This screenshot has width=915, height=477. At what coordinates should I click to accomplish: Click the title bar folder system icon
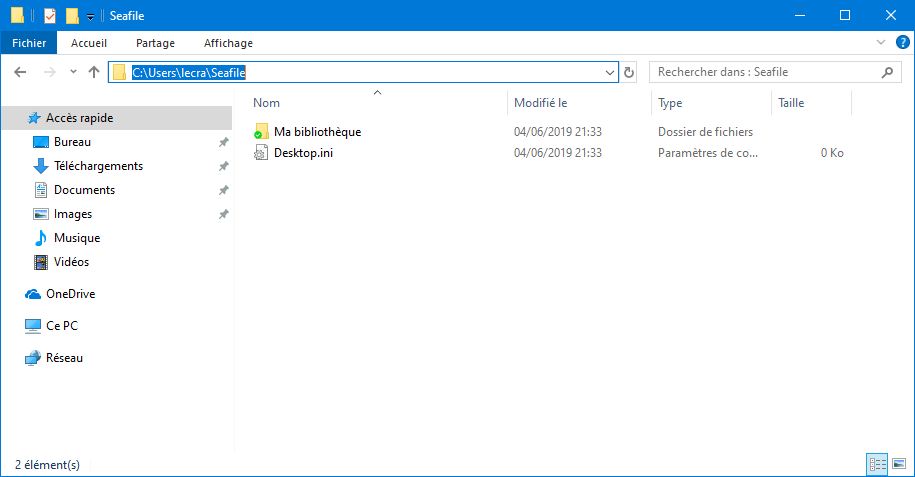pos(18,16)
